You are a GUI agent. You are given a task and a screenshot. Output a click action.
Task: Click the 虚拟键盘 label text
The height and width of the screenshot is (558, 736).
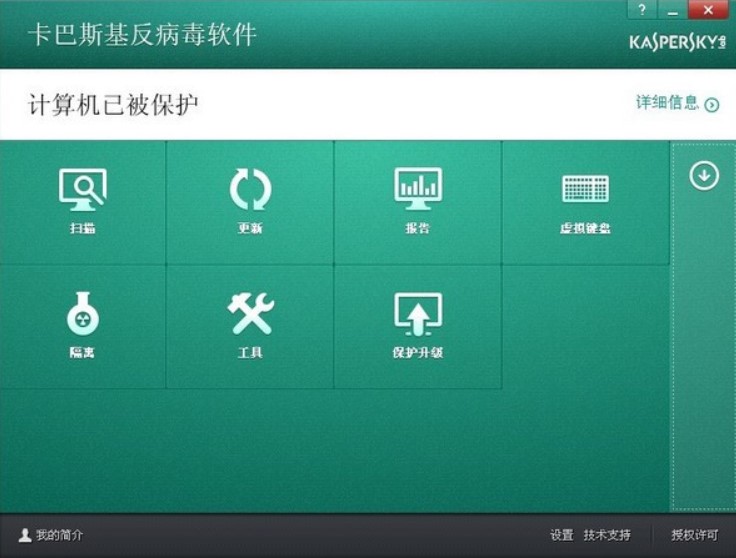585,229
